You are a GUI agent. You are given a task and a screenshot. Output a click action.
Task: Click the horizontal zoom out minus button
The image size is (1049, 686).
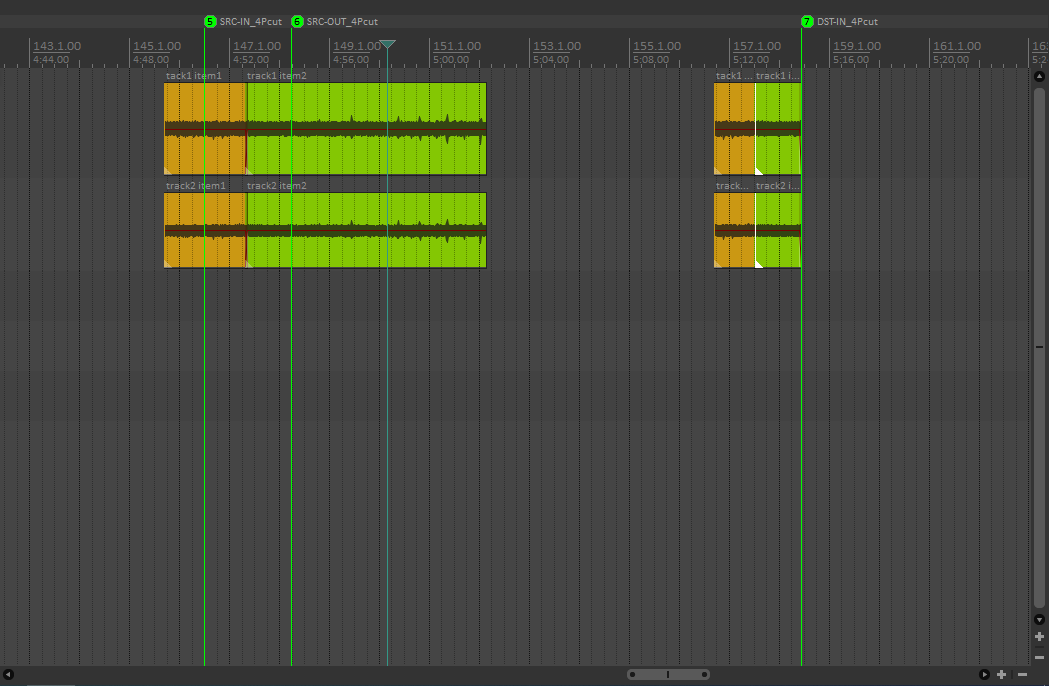pos(1022,675)
